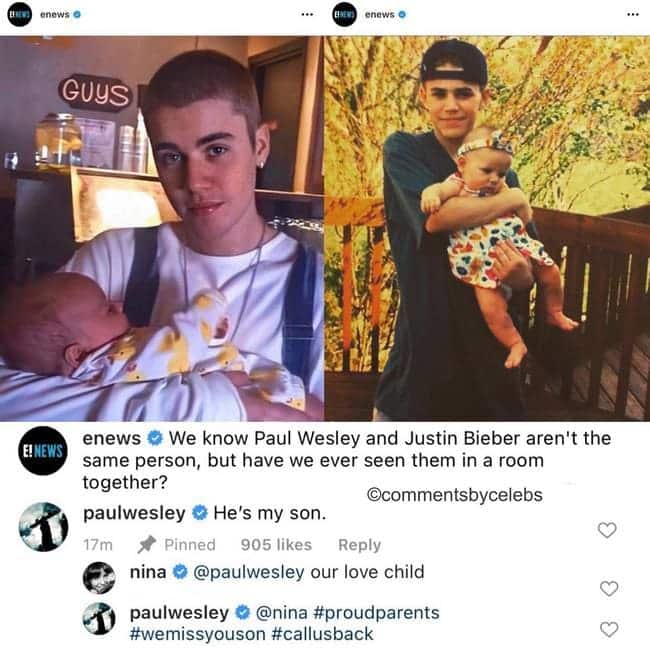This screenshot has width=650, height=650.
Task: Open three-dot menu on left post
Action: tap(307, 15)
